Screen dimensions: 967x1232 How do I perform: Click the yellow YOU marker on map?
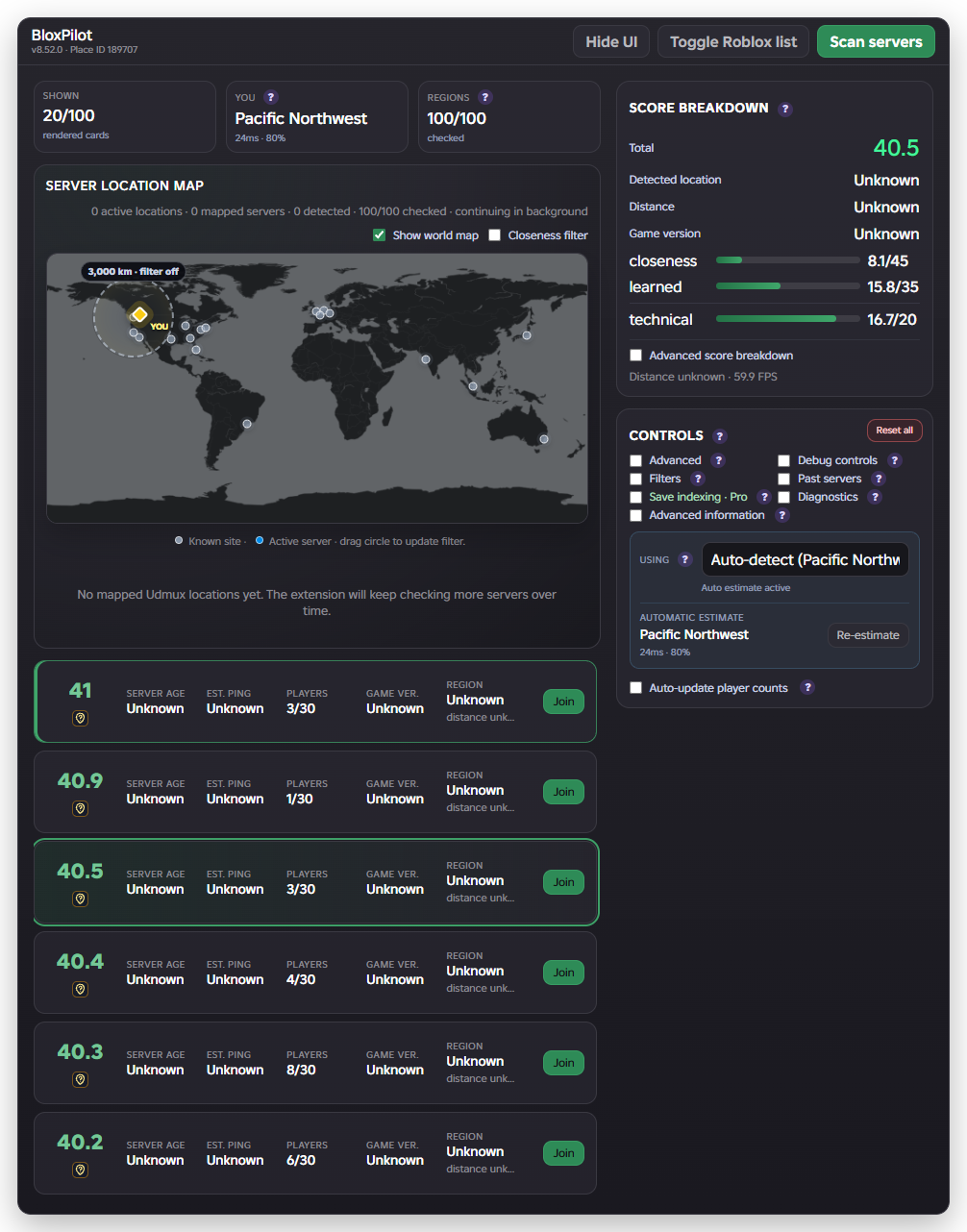(139, 314)
